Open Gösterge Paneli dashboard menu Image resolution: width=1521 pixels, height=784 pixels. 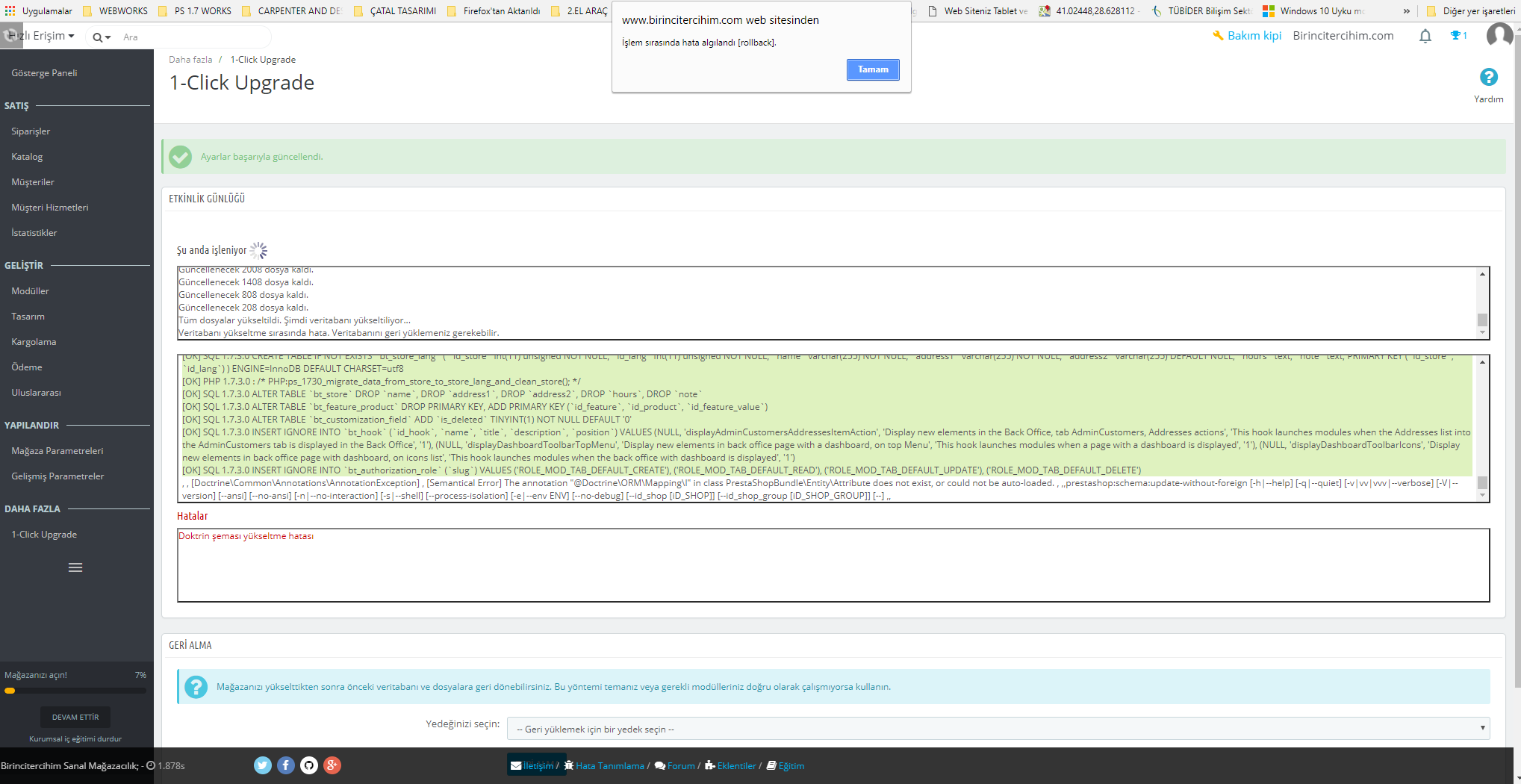[x=44, y=73]
